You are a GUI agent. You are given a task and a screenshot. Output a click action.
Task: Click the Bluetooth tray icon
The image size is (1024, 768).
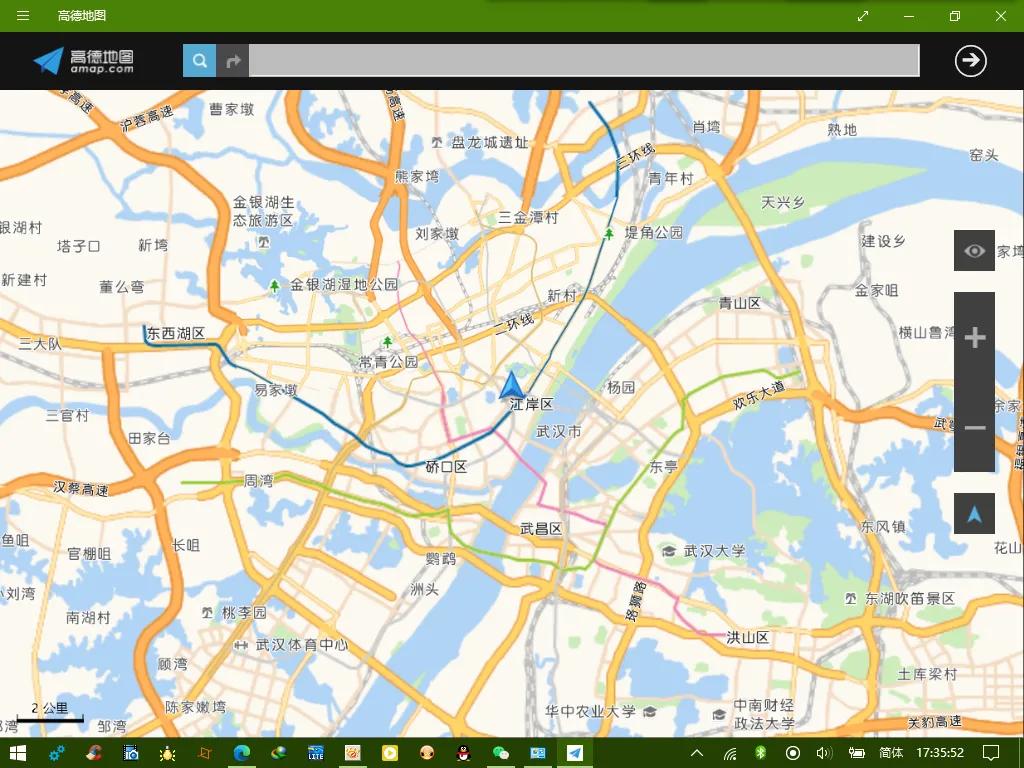pos(760,753)
